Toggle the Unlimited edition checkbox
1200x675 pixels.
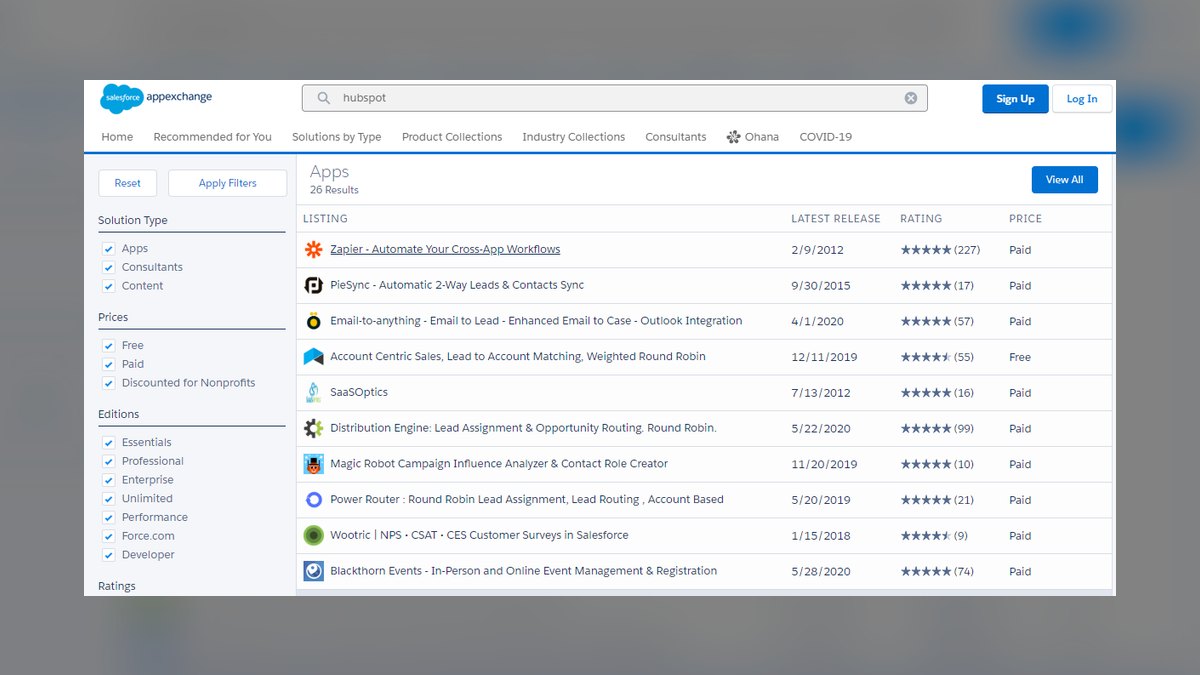pos(109,499)
